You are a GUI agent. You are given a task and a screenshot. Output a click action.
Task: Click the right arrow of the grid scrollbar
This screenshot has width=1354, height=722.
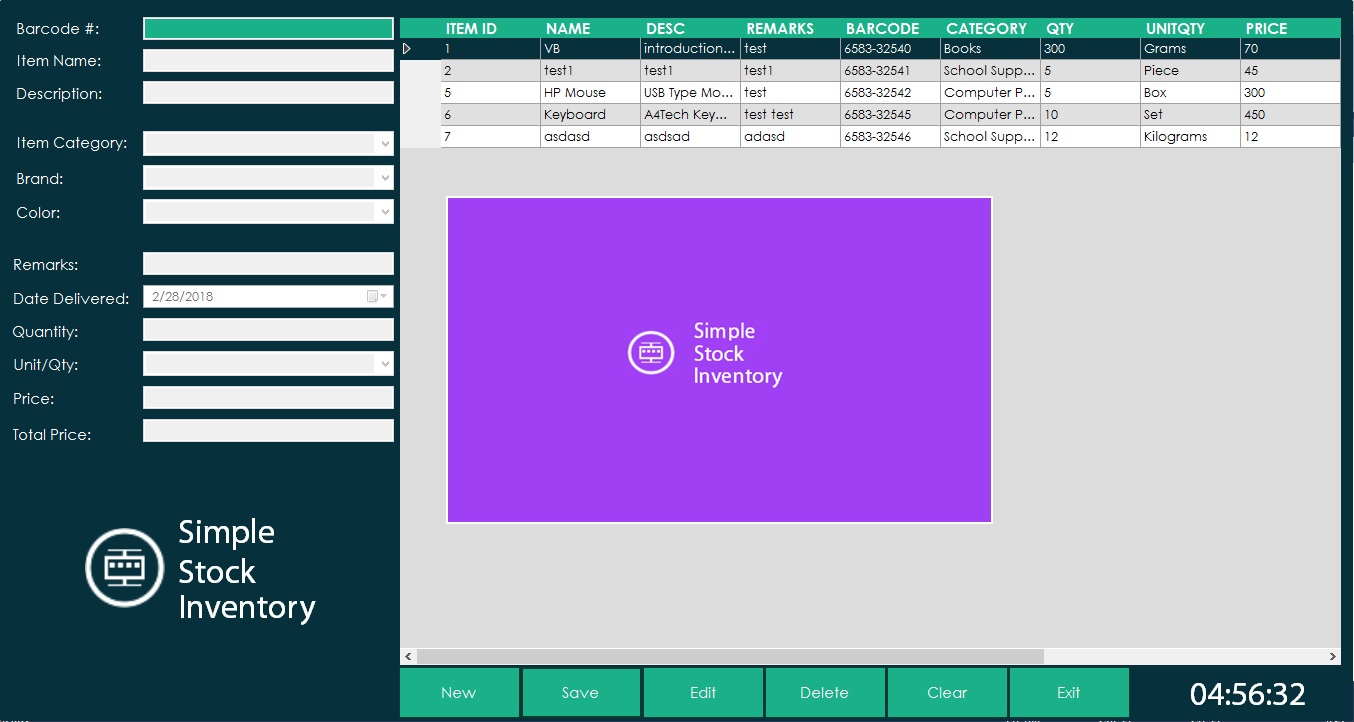point(1333,657)
